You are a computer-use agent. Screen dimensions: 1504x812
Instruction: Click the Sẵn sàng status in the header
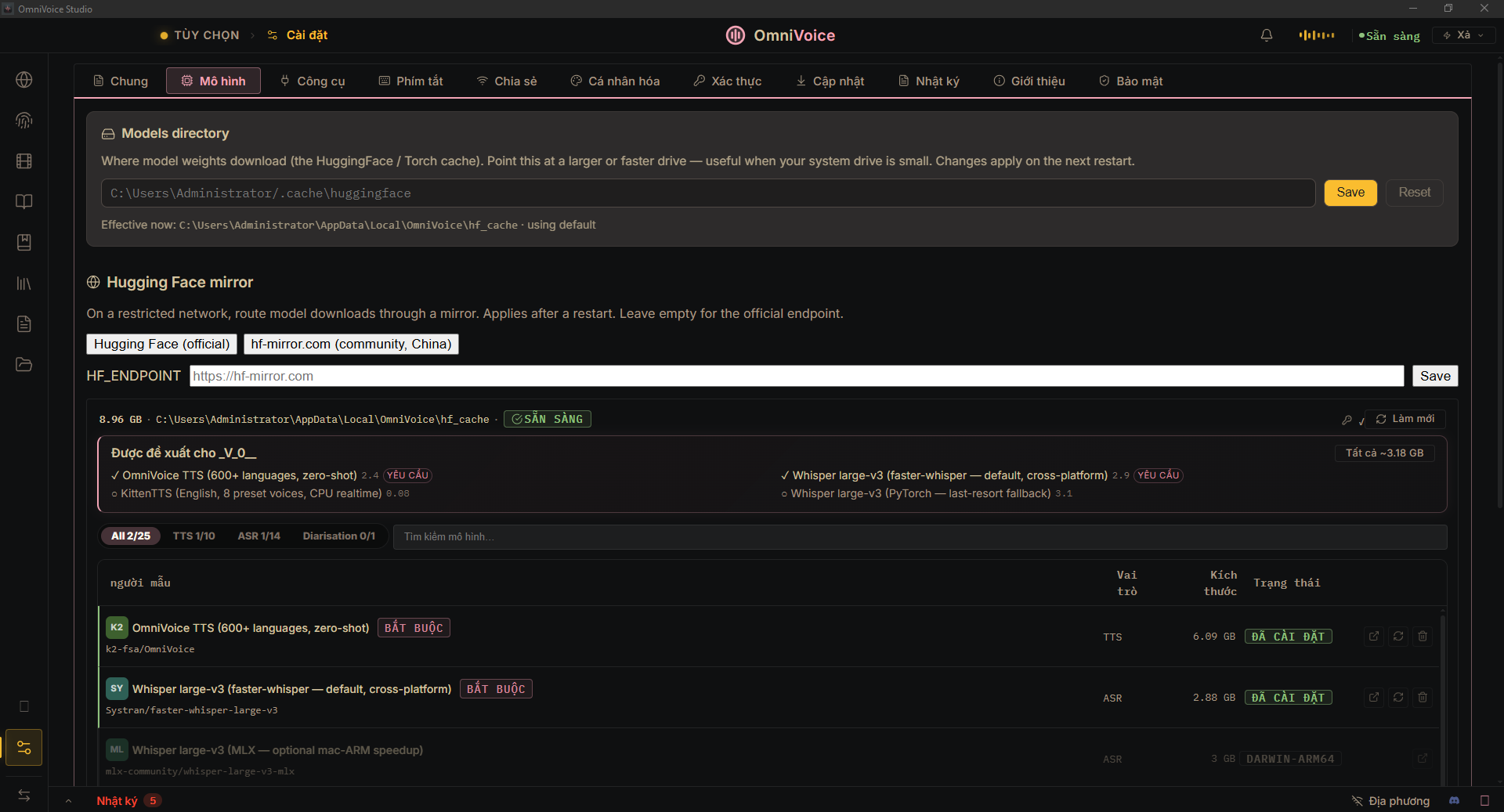click(1390, 35)
